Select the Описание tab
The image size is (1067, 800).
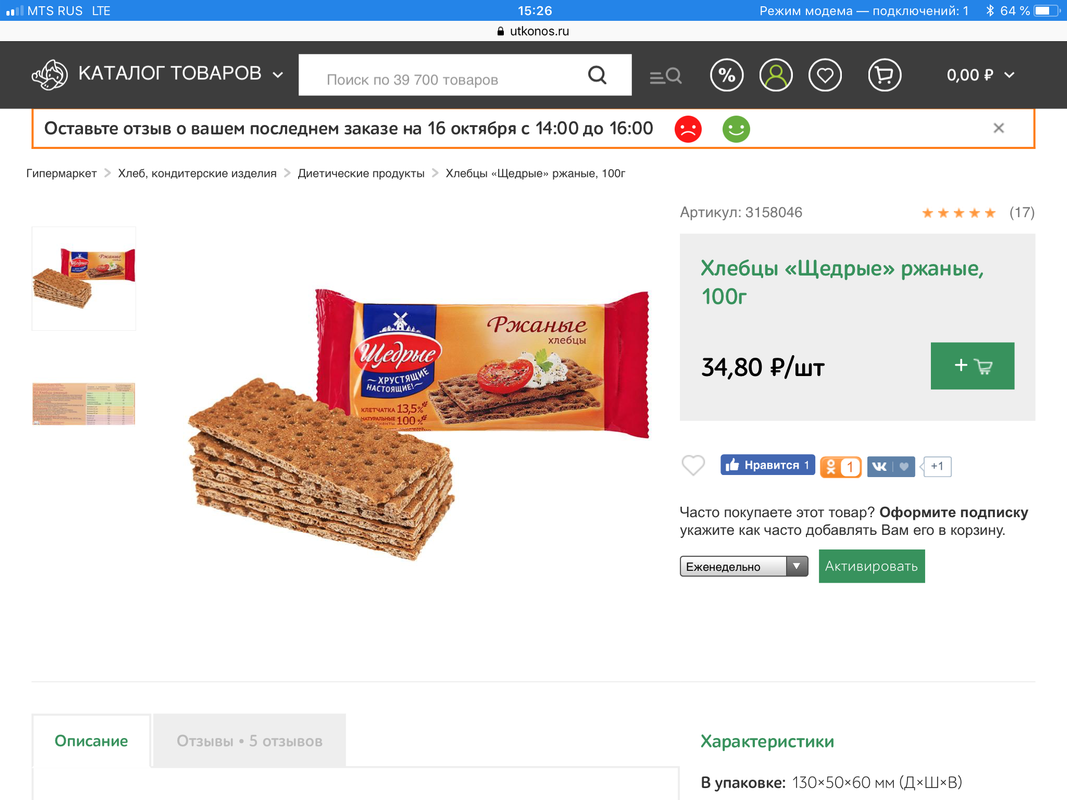pos(91,741)
